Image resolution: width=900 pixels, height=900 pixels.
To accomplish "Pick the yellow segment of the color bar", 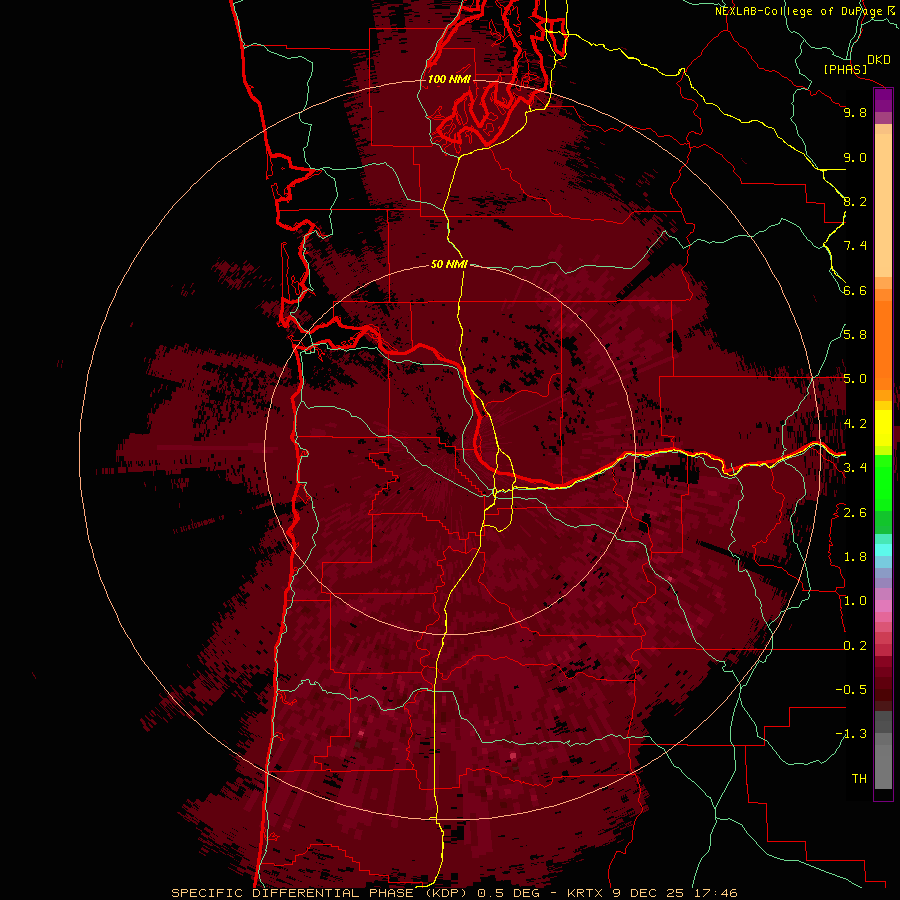I will [883, 428].
